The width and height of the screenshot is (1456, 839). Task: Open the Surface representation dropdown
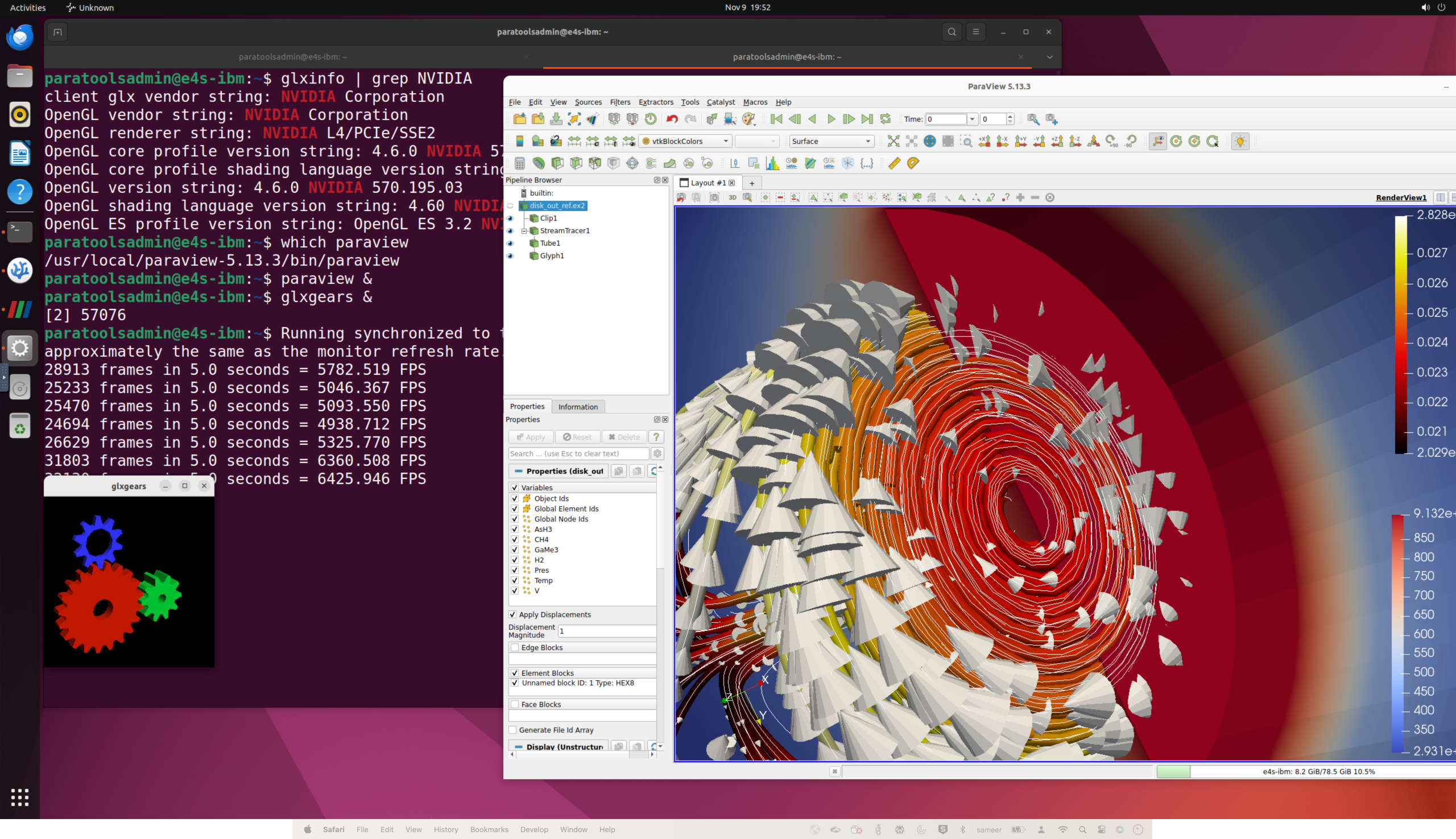coord(832,141)
